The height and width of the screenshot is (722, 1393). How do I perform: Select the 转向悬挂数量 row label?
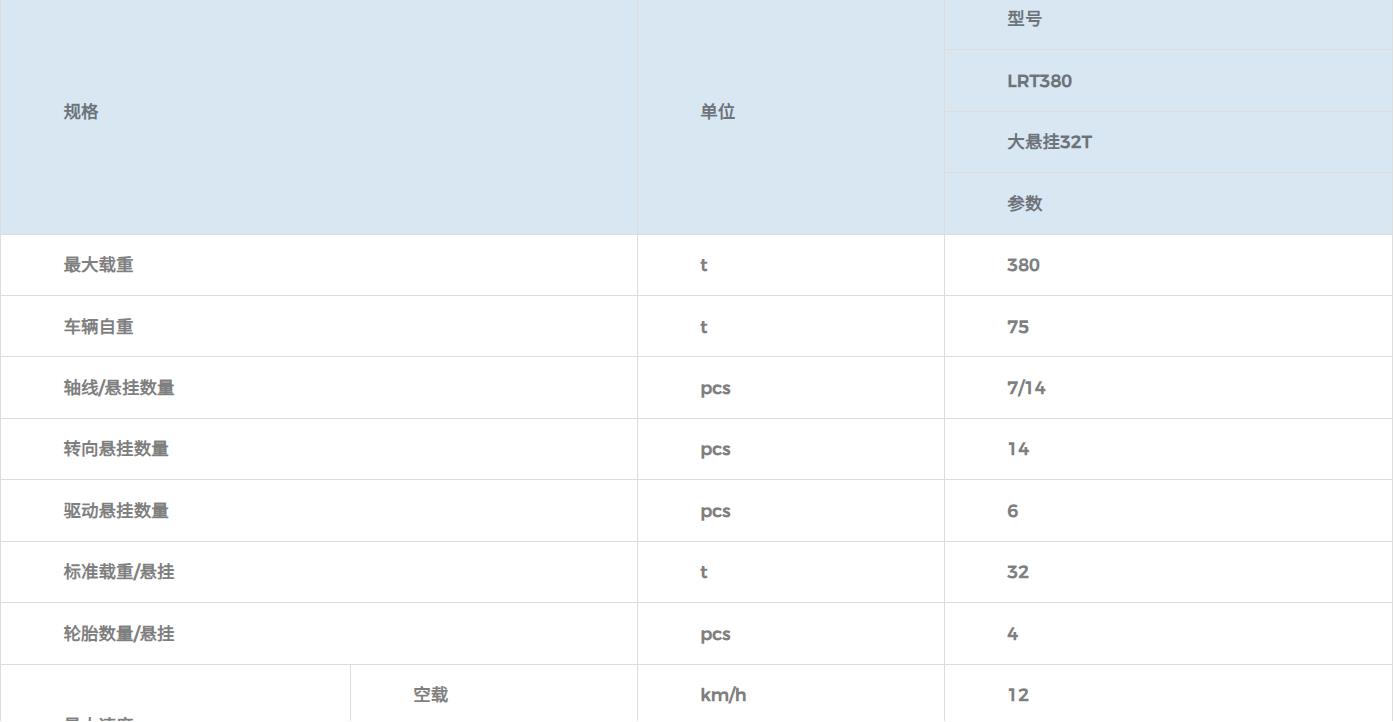(116, 449)
